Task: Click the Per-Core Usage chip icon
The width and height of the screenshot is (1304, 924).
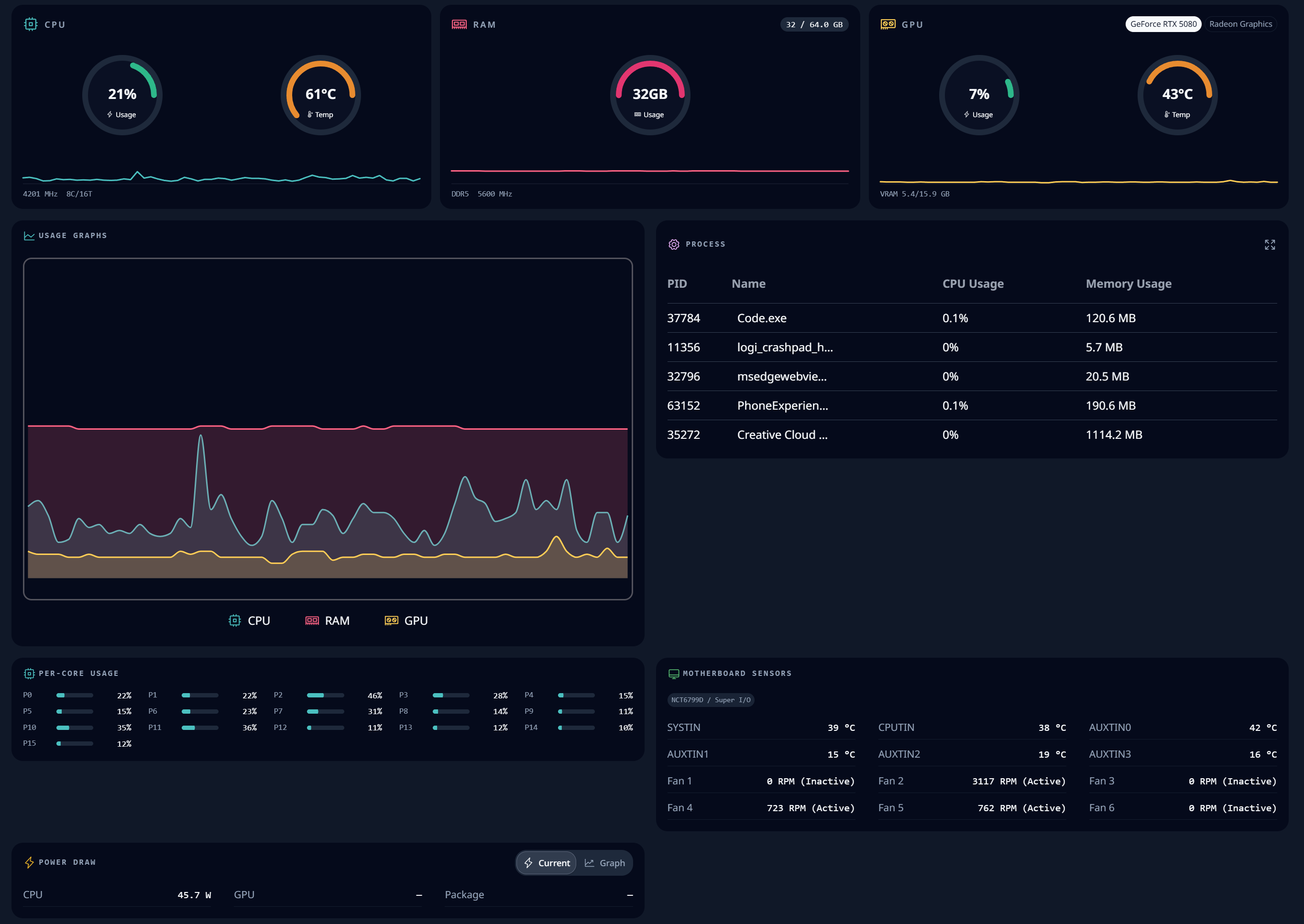Action: (29, 673)
